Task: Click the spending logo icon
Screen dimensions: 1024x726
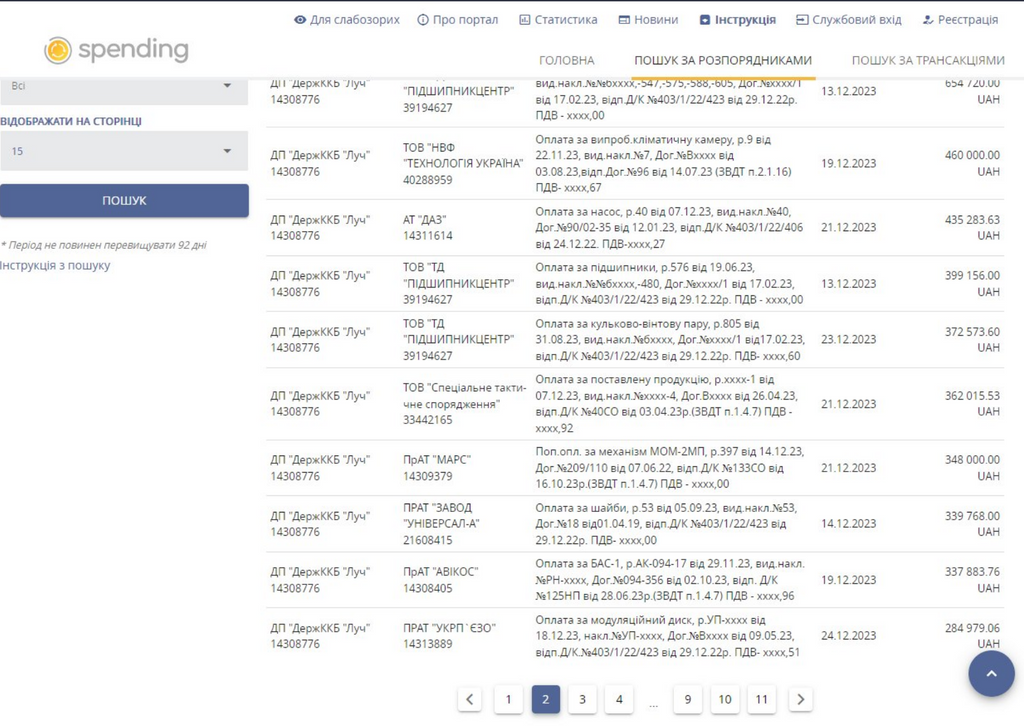Action: pyautogui.click(x=58, y=50)
